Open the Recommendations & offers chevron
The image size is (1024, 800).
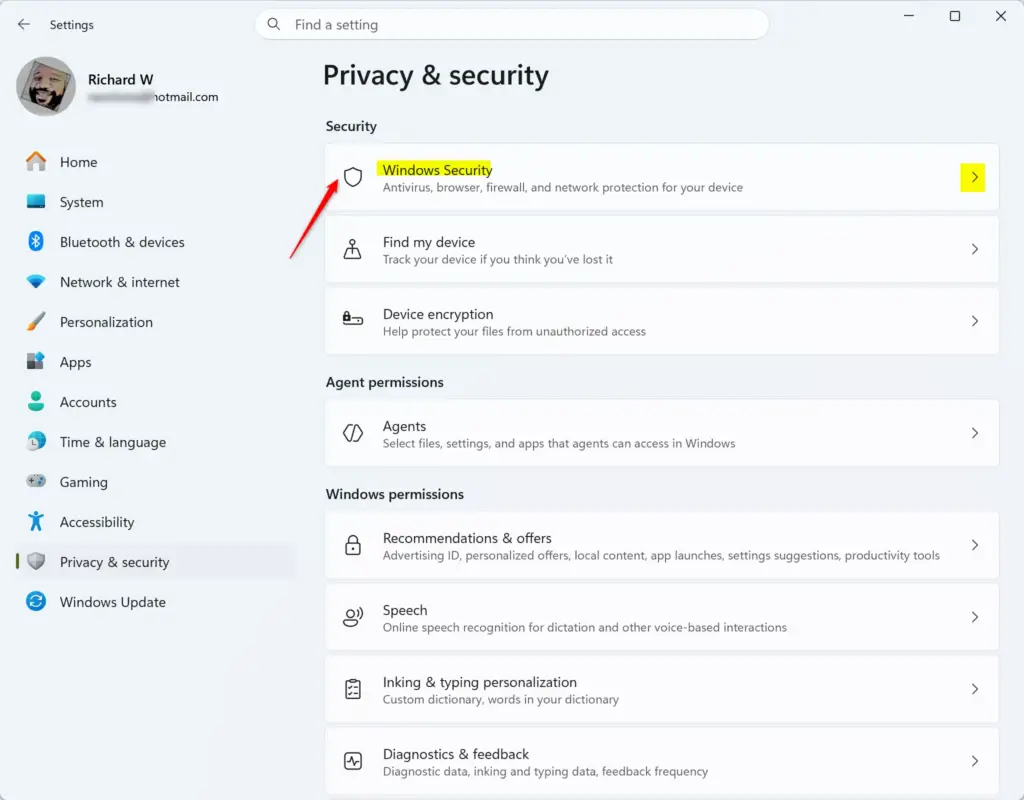974,545
